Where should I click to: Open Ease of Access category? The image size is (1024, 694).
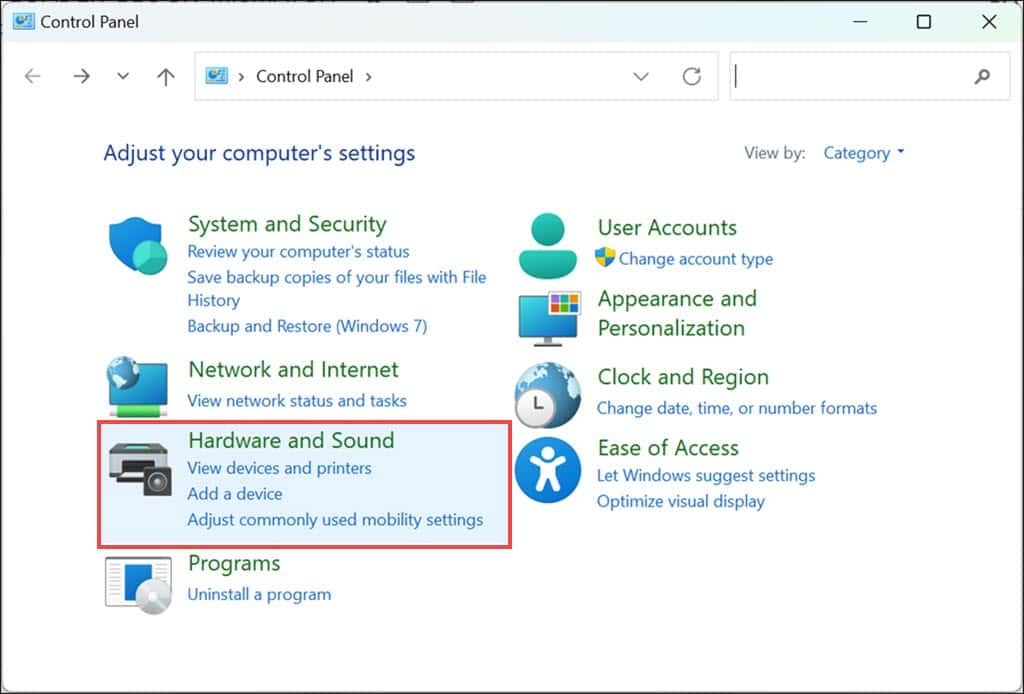click(x=668, y=448)
